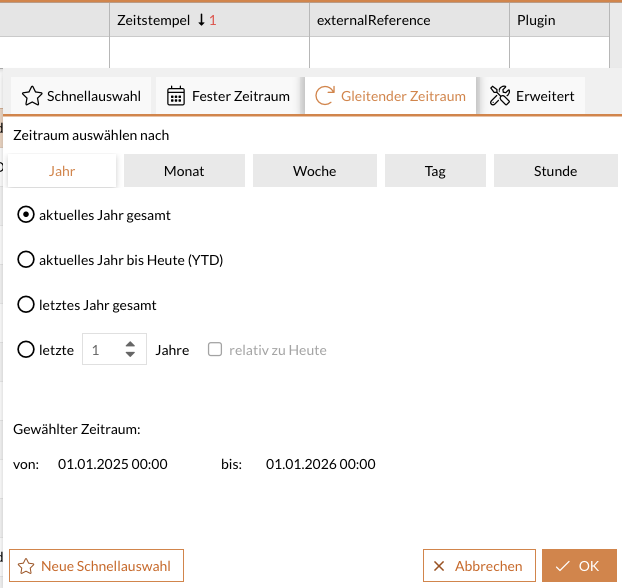Screen dimensions: 622x588
Task: Click the Neue Schnellauswahl button
Action: tap(96, 565)
